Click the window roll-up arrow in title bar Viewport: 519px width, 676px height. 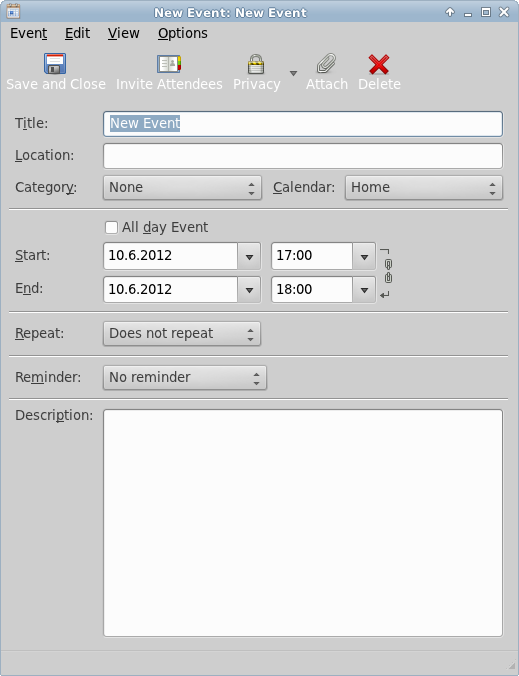click(x=450, y=12)
